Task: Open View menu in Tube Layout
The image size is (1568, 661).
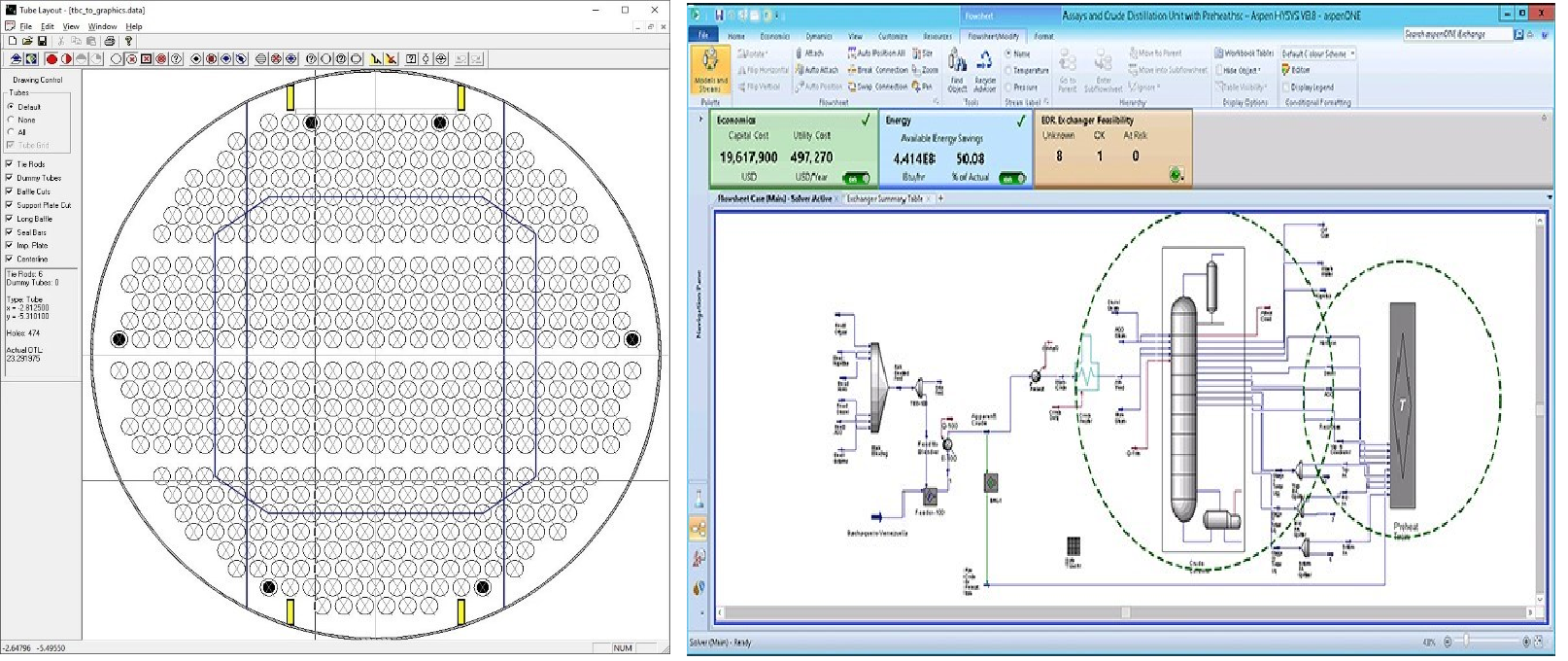Action: pyautogui.click(x=71, y=26)
